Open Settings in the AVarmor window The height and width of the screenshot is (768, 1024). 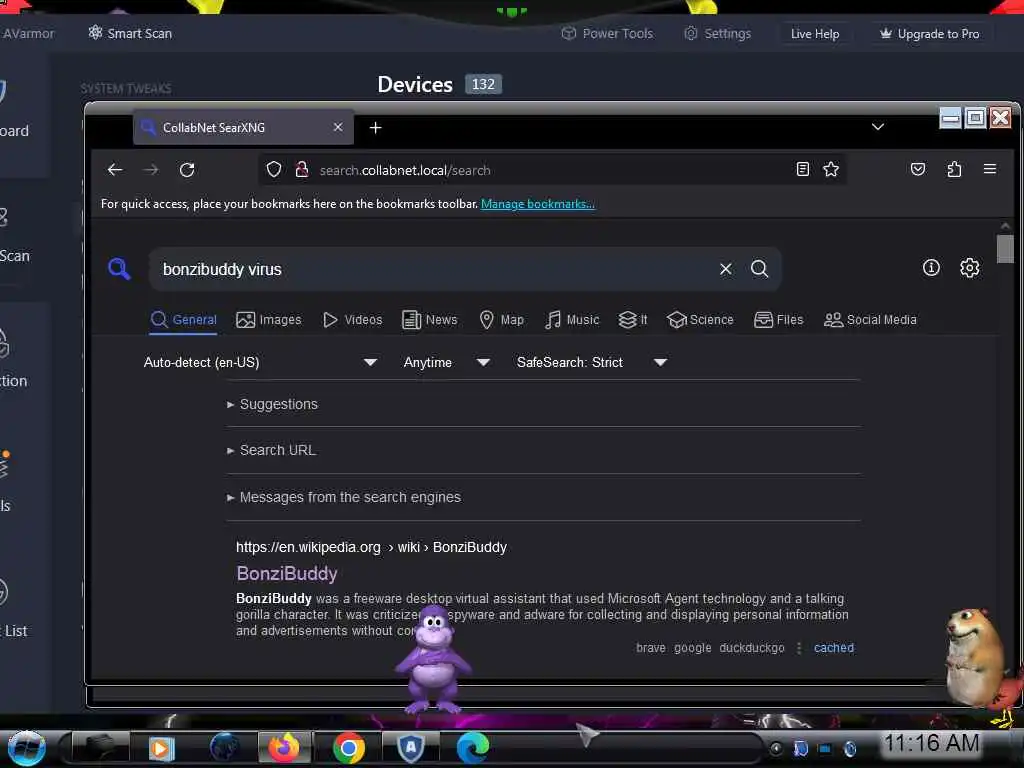[718, 33]
